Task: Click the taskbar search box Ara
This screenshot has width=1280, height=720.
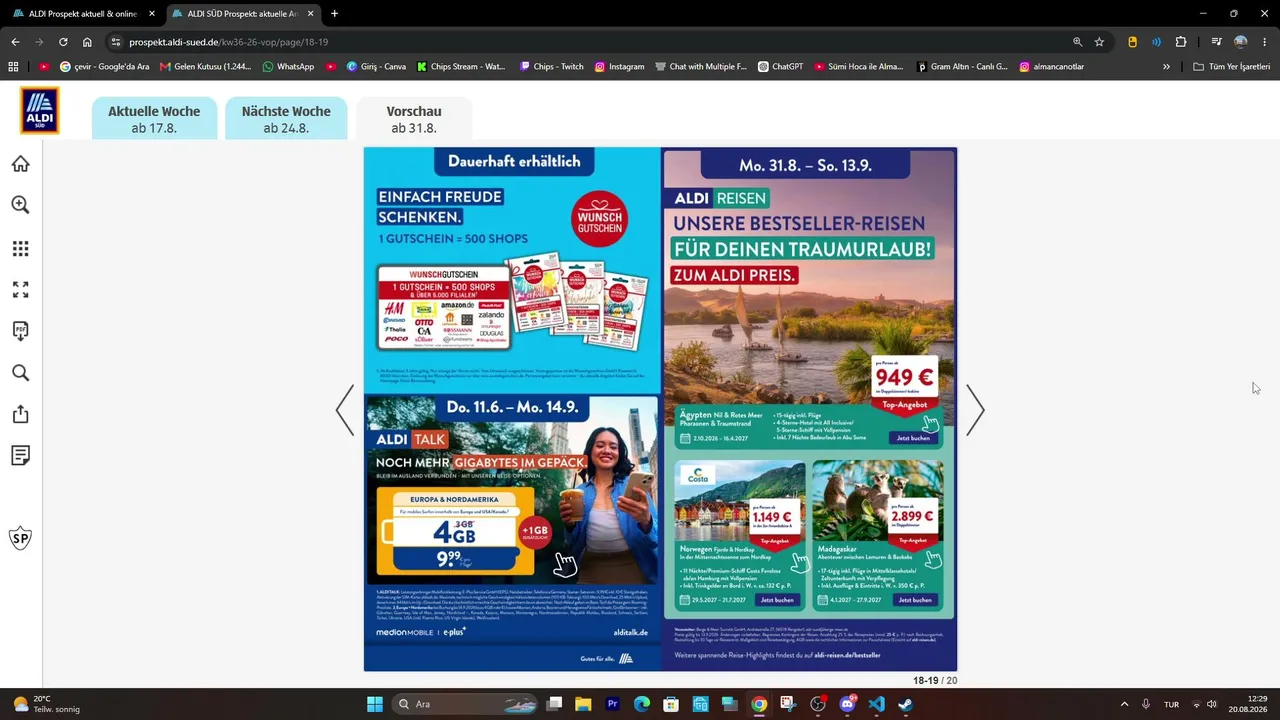Action: pyautogui.click(x=464, y=704)
